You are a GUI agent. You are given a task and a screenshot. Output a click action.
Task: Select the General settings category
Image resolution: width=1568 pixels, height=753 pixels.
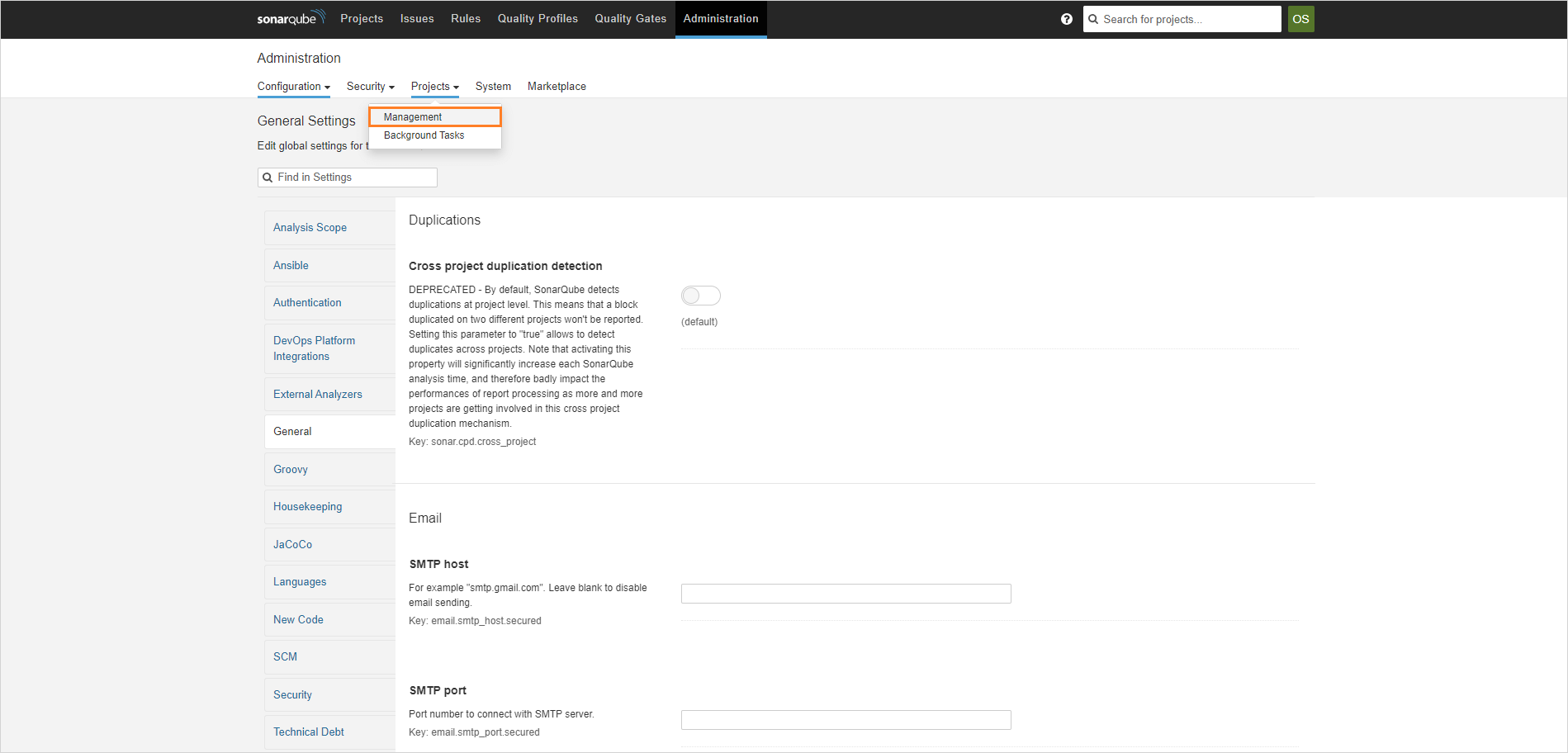point(292,431)
